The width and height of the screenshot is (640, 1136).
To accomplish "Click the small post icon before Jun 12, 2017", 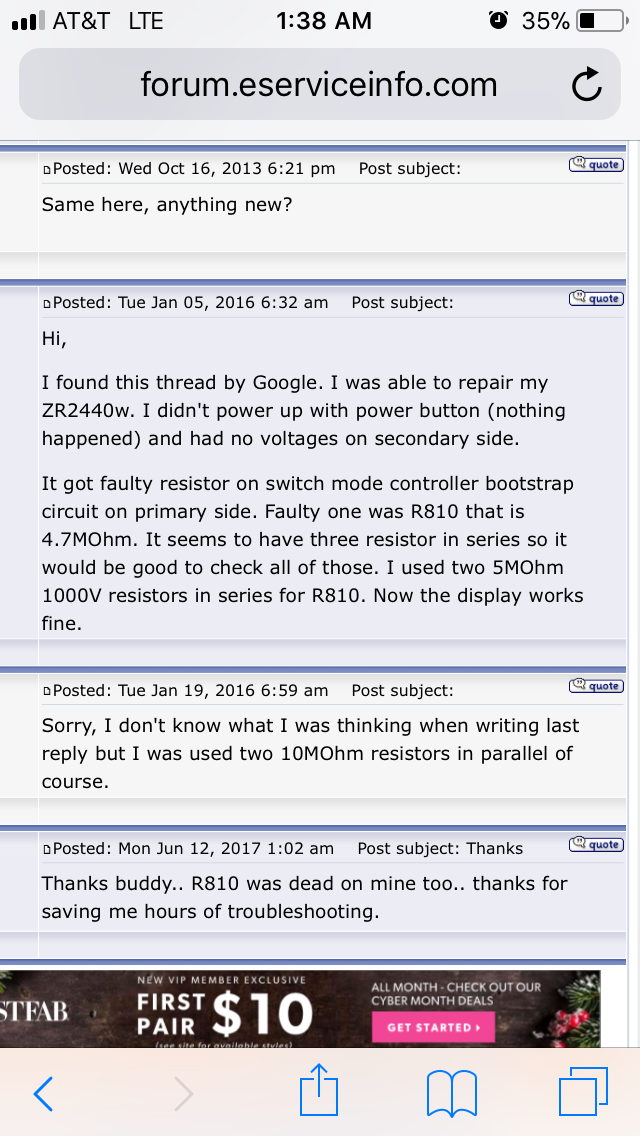I will point(46,850).
